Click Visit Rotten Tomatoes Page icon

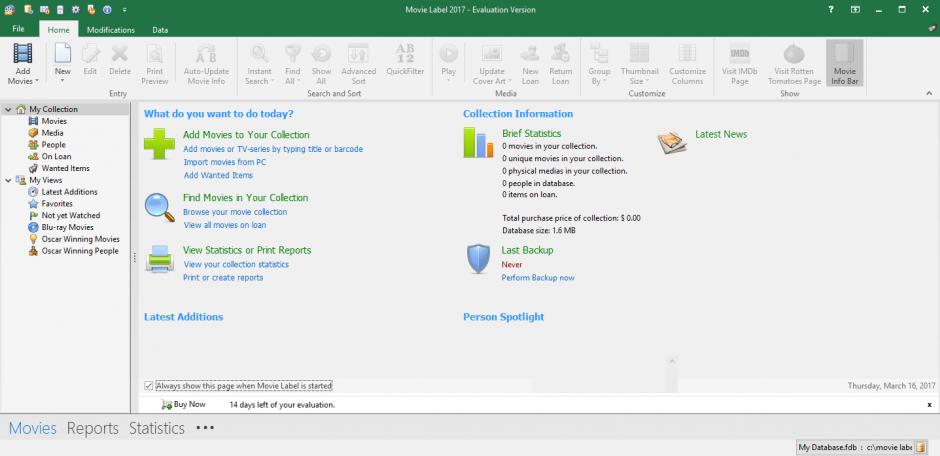tap(794, 53)
